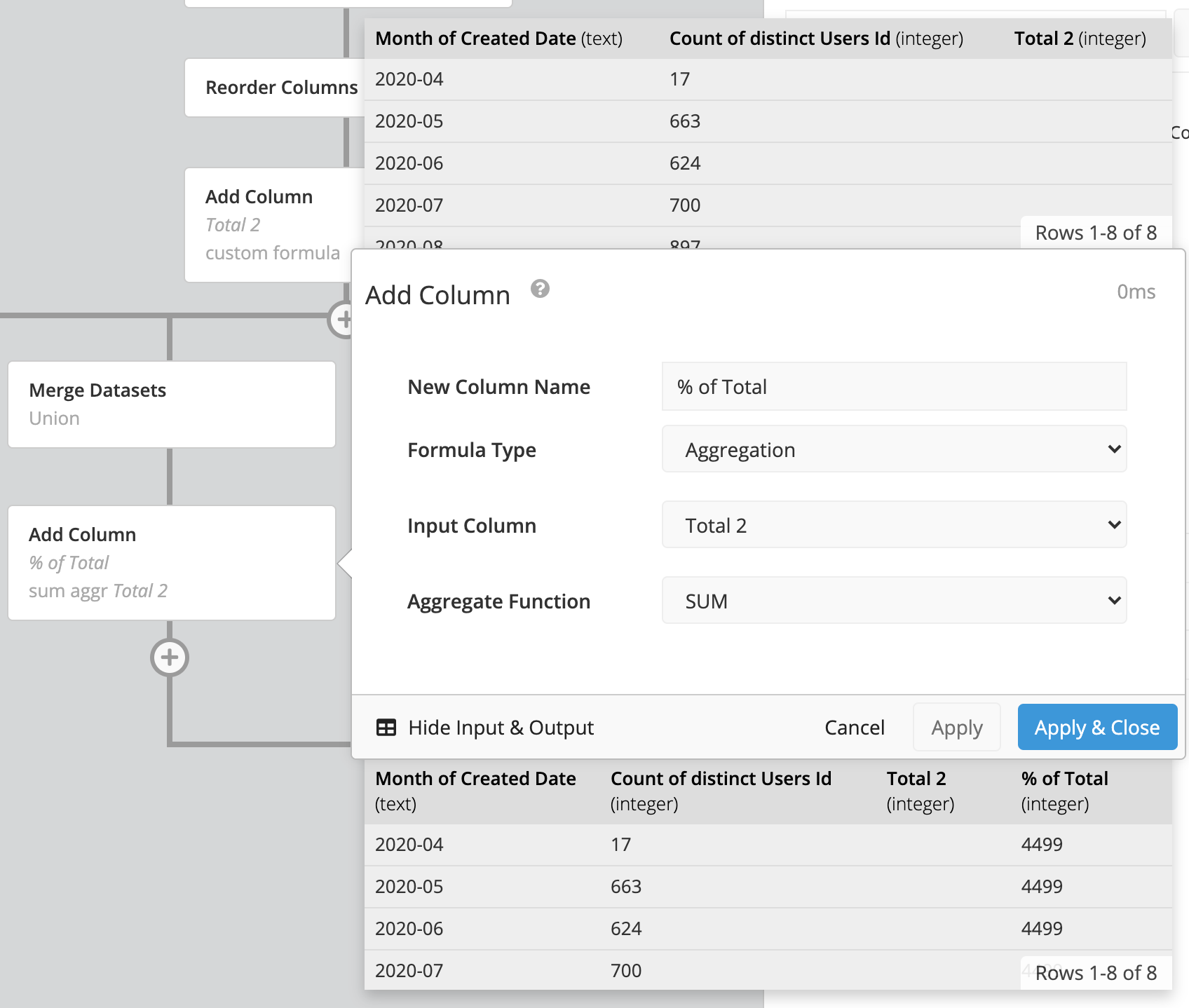The height and width of the screenshot is (1008, 1189).
Task: Click input header Count of distinct Users Id
Action: (816, 39)
